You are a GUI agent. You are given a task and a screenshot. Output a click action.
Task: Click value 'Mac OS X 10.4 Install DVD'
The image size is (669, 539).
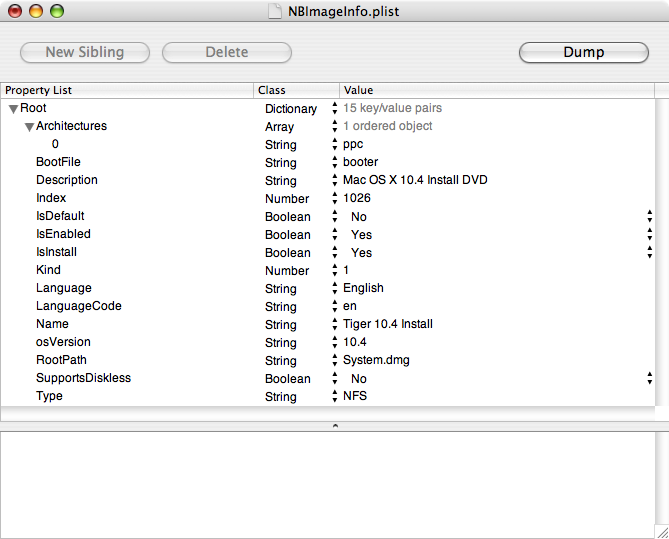[x=415, y=180]
